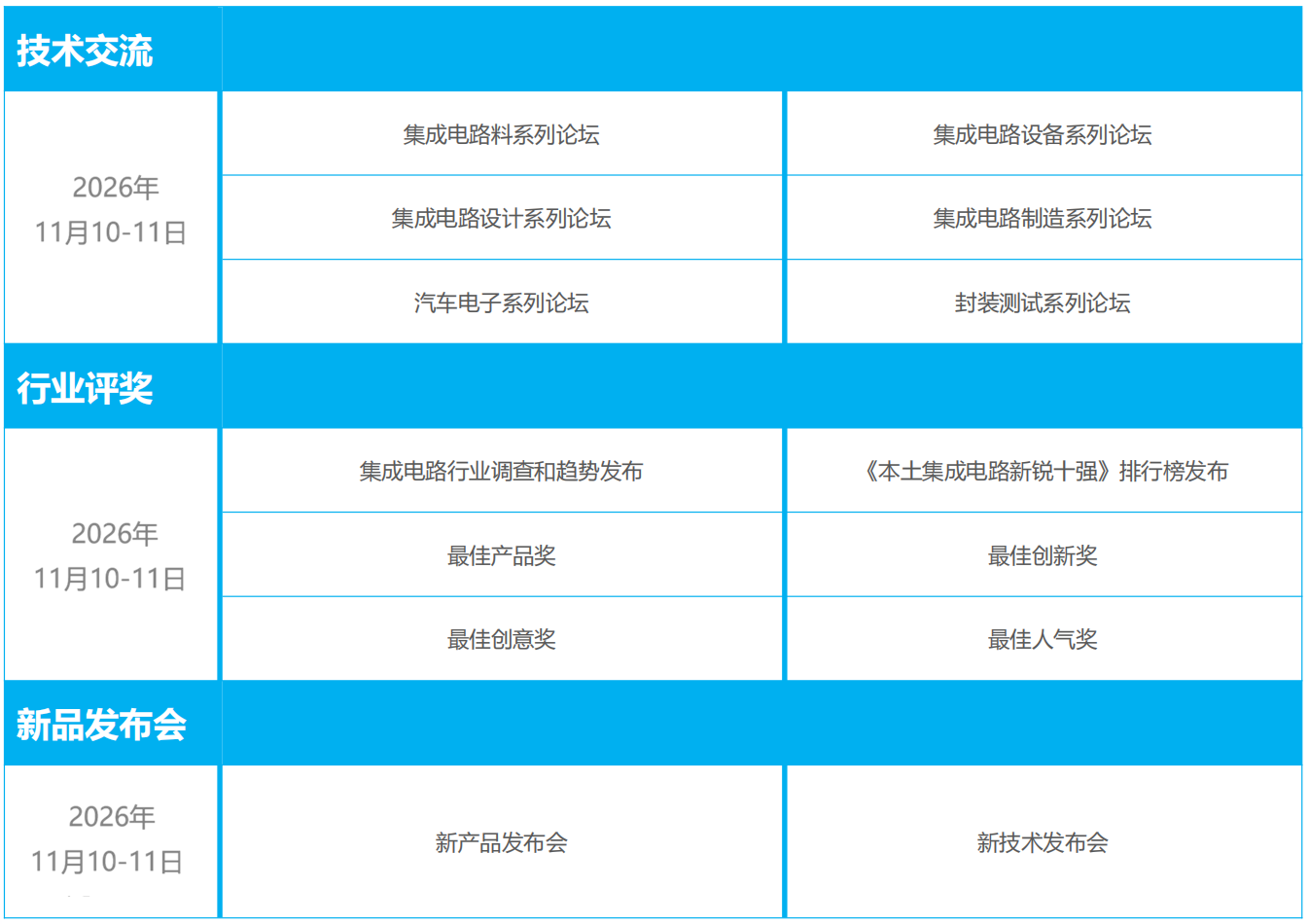Click the date cell under 行业评奖

point(111,556)
